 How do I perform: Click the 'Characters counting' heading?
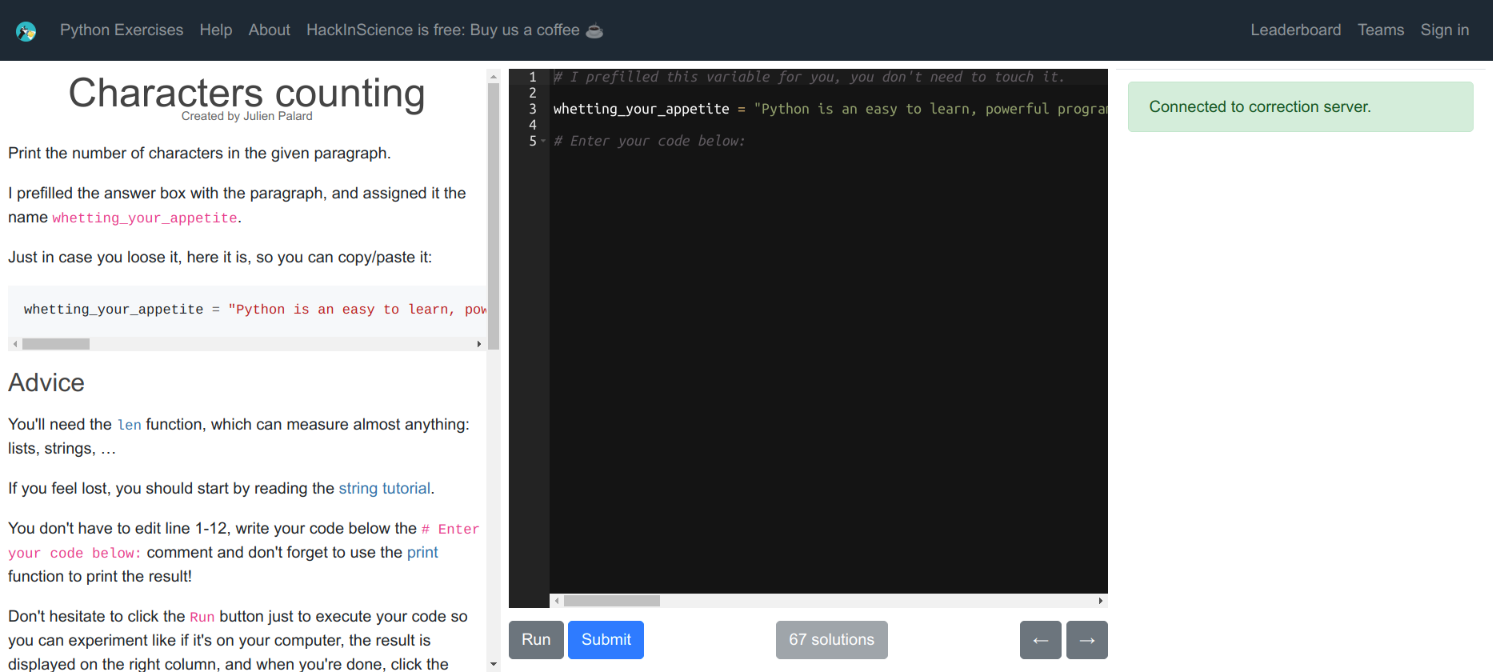click(x=246, y=92)
